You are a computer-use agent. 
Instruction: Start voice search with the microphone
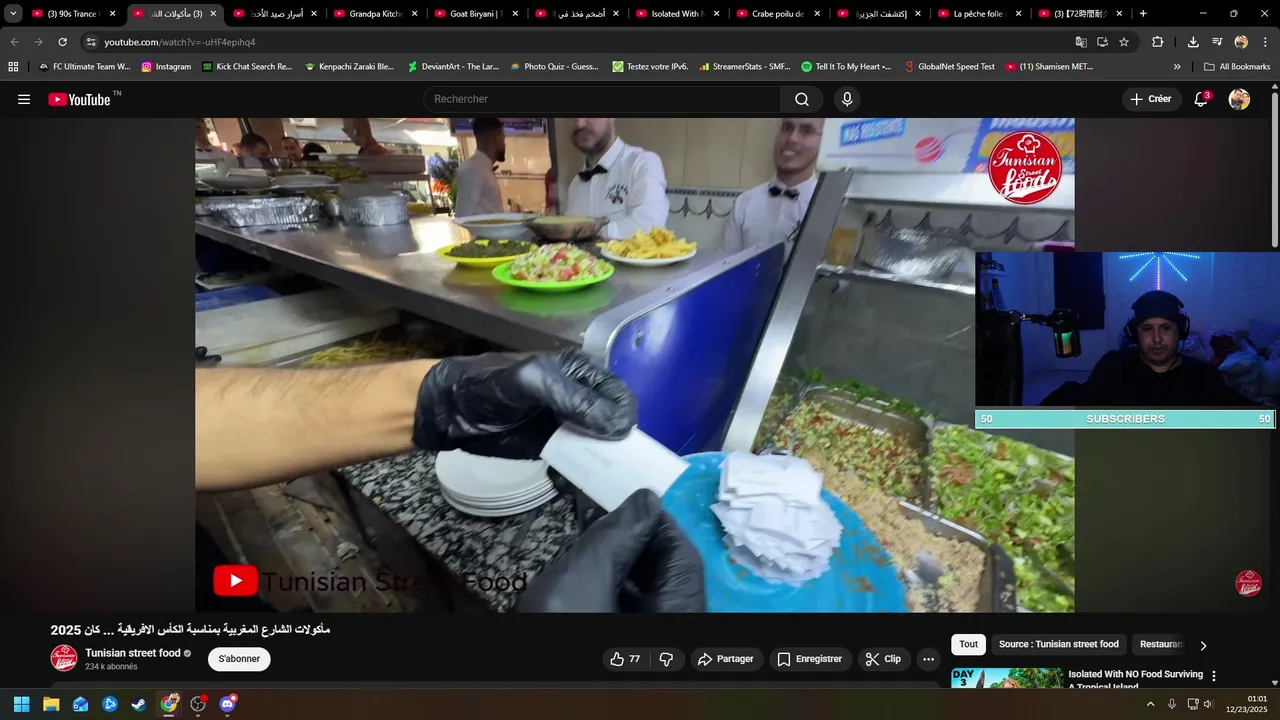click(x=847, y=99)
